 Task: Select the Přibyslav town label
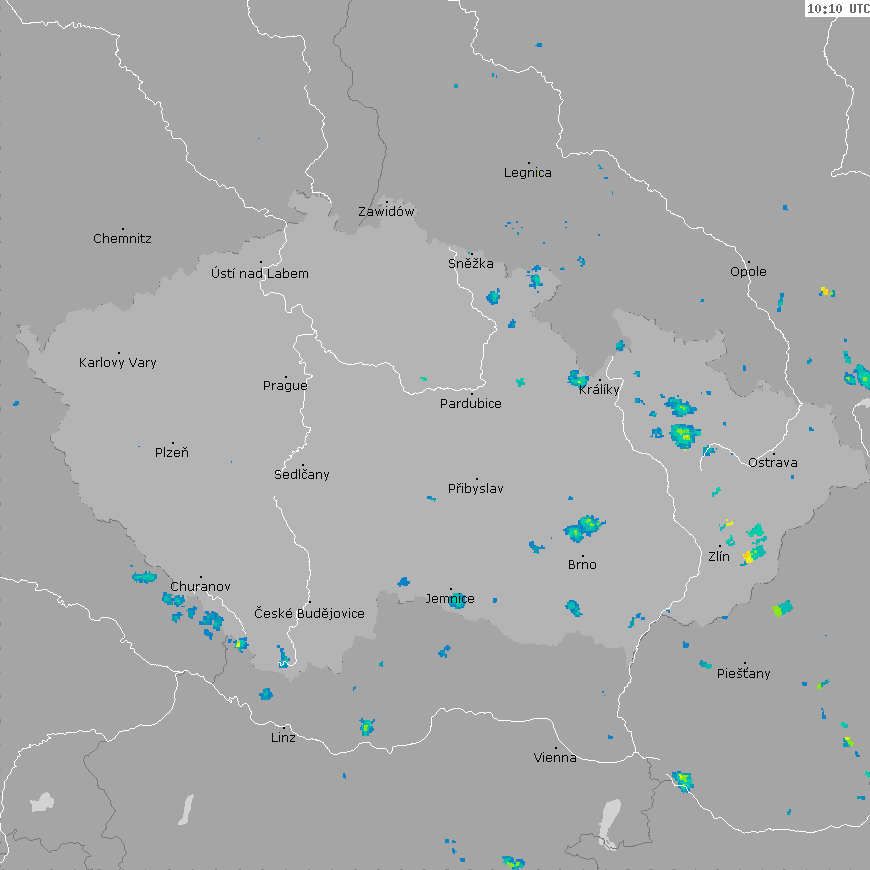(x=476, y=489)
